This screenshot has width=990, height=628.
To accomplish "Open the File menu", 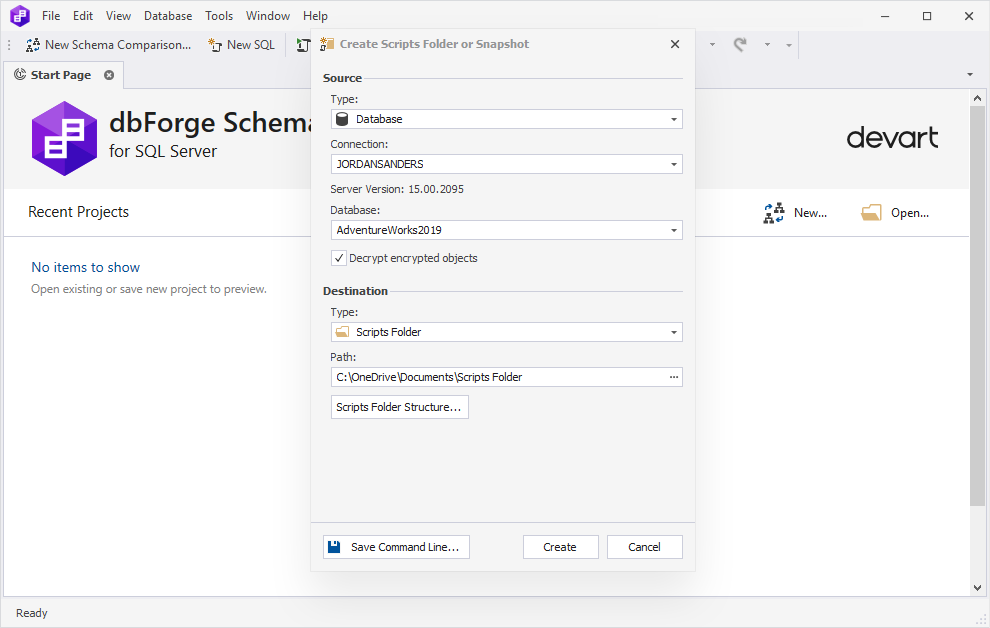I will pyautogui.click(x=51, y=16).
